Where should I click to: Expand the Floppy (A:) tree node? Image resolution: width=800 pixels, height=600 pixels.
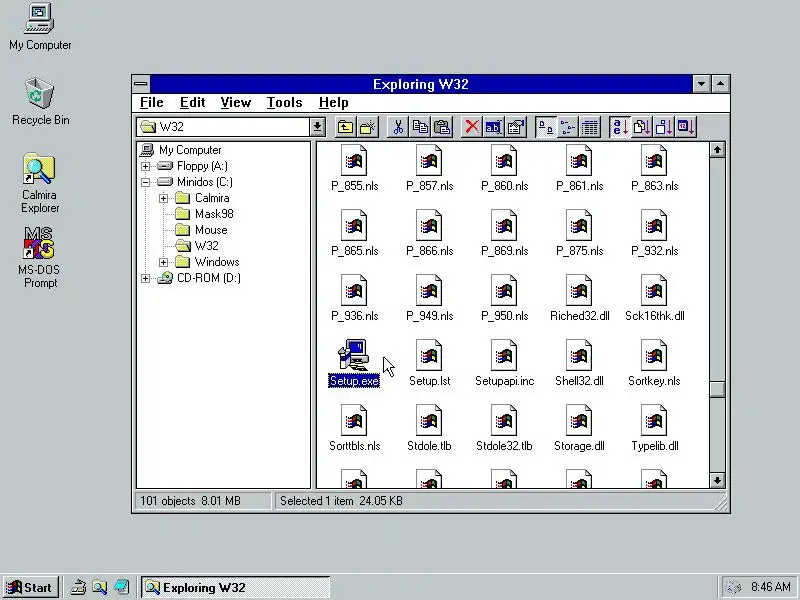(x=145, y=166)
